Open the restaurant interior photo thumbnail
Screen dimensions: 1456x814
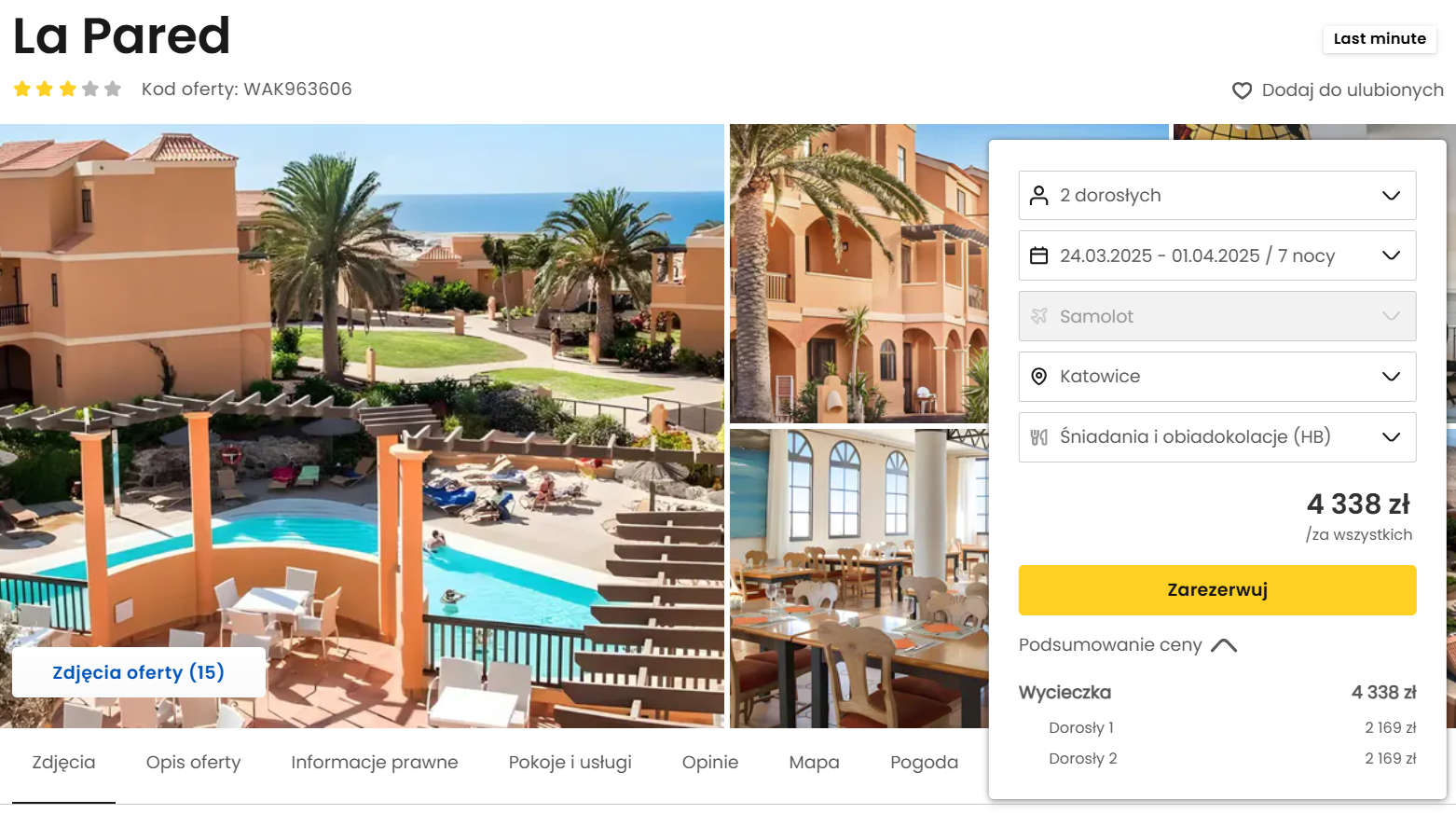click(858, 578)
